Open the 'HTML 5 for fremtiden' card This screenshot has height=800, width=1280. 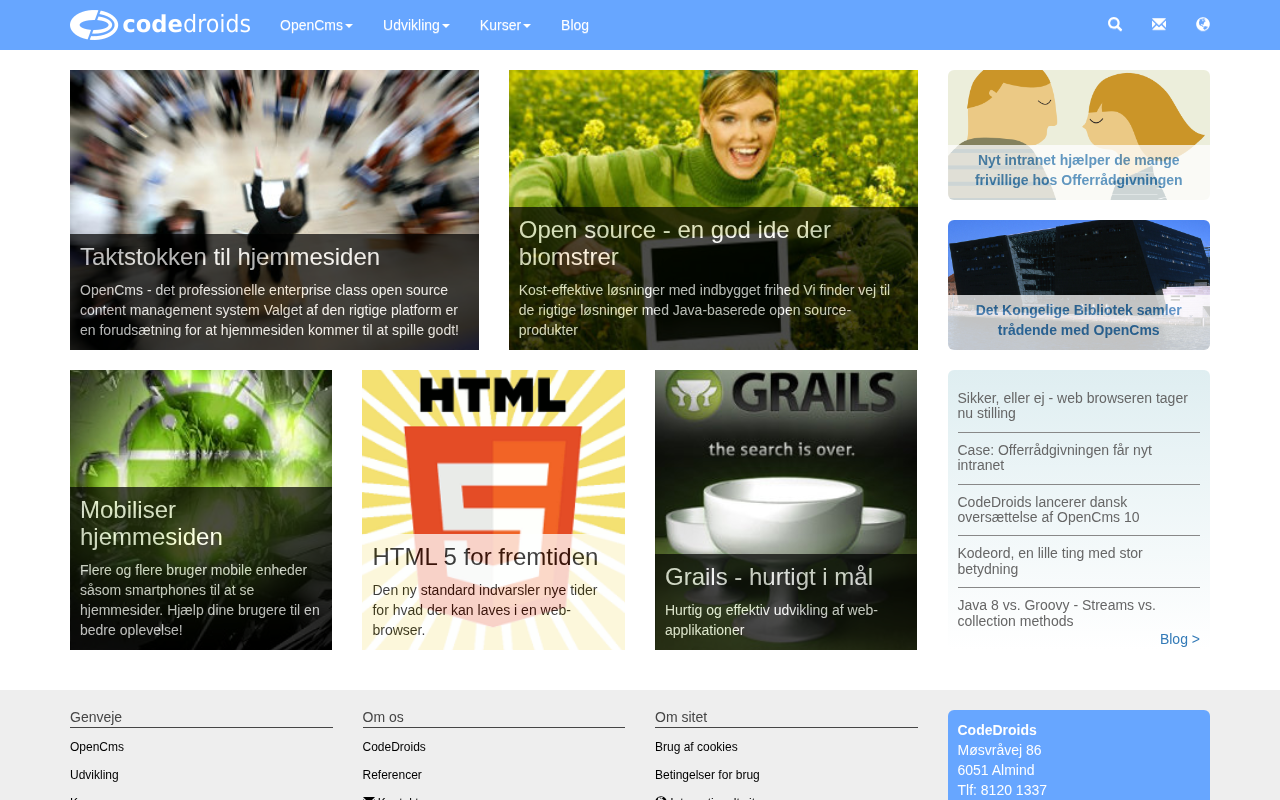pos(493,510)
